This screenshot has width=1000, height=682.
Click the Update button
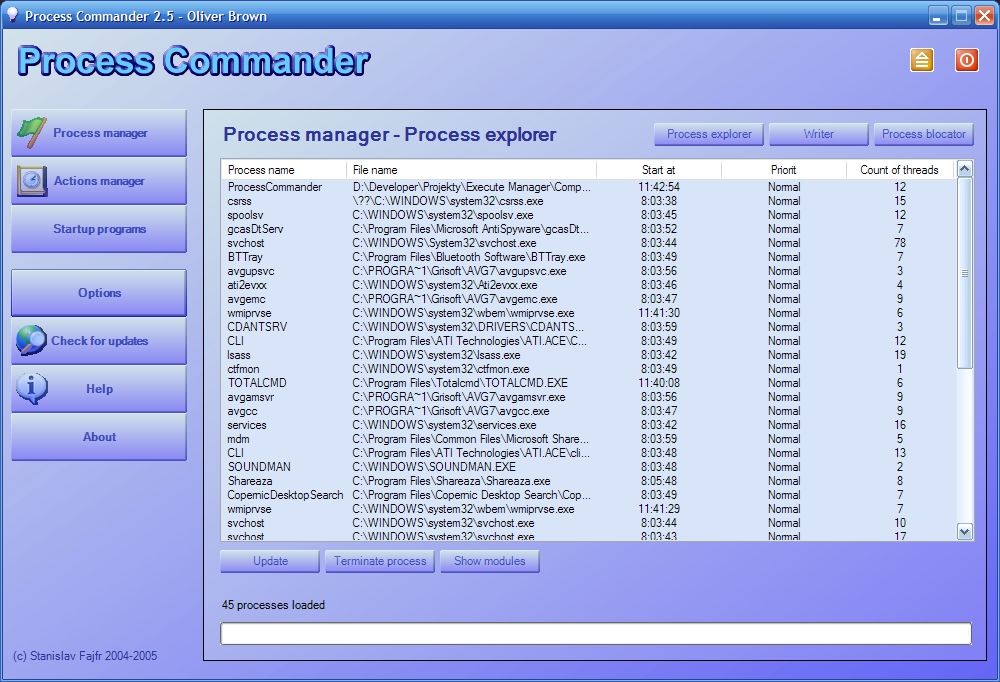coord(270,561)
